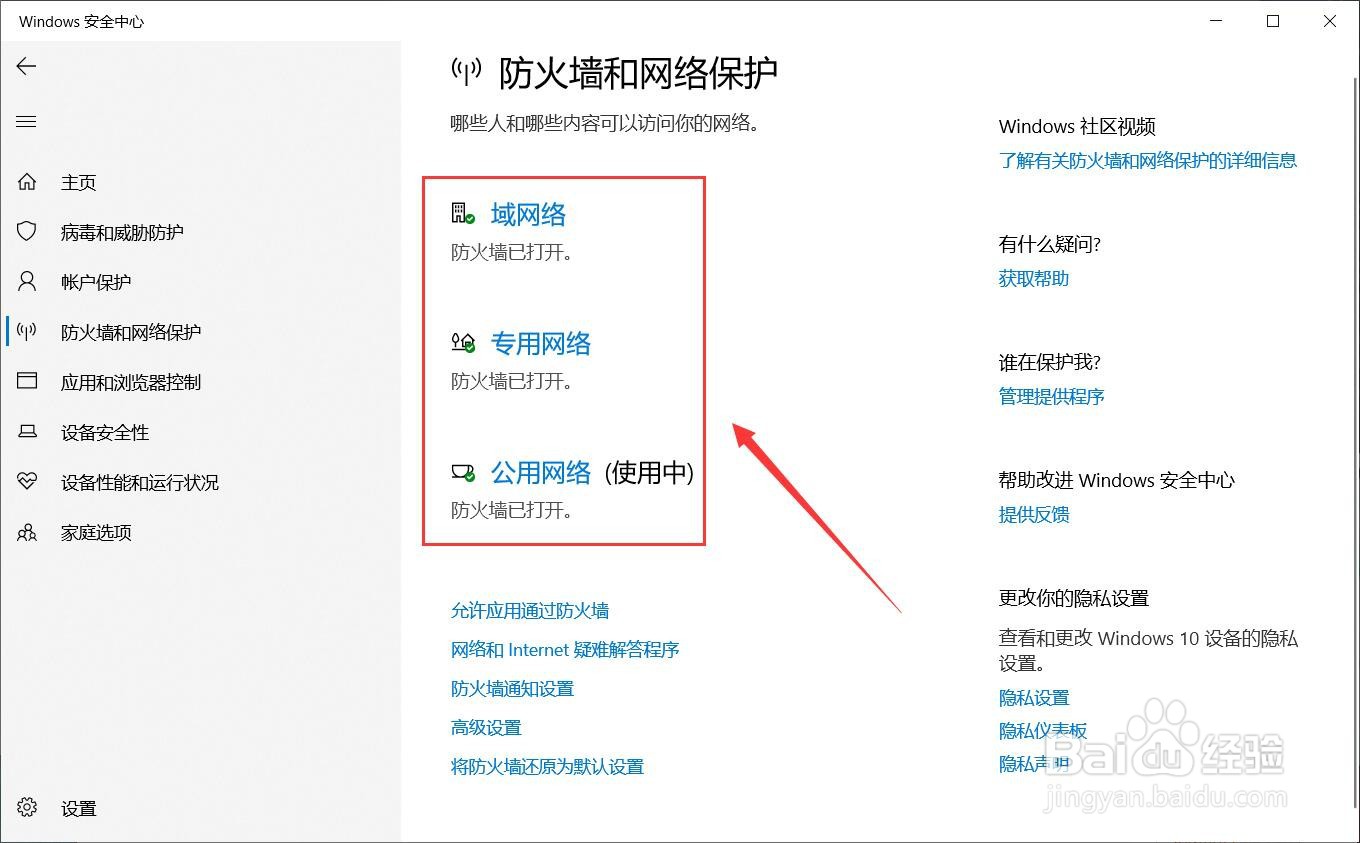Click the 设备安全性 laptop icon
This screenshot has width=1360, height=843.
(26, 432)
